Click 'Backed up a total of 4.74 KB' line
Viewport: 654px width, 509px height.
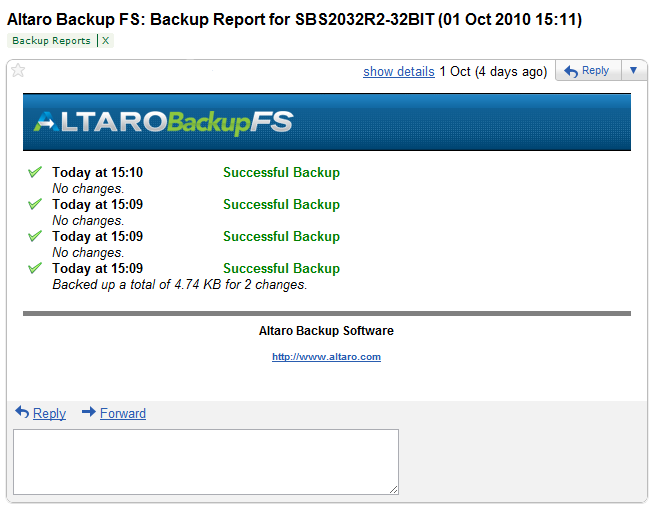coord(180,285)
